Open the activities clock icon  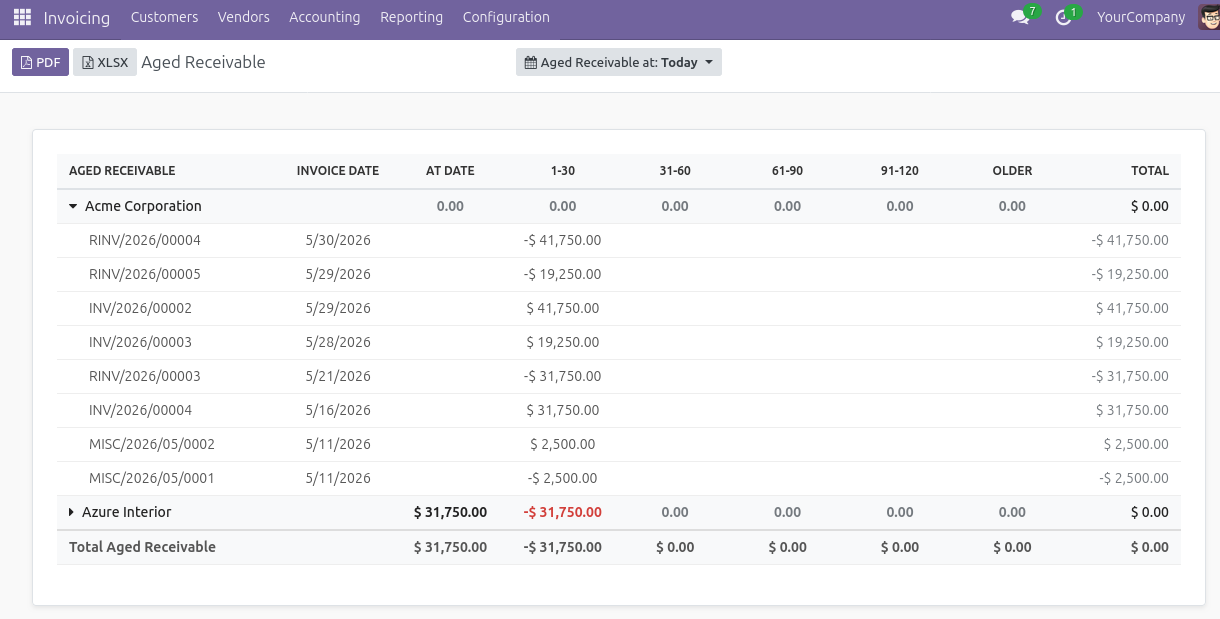point(1063,17)
